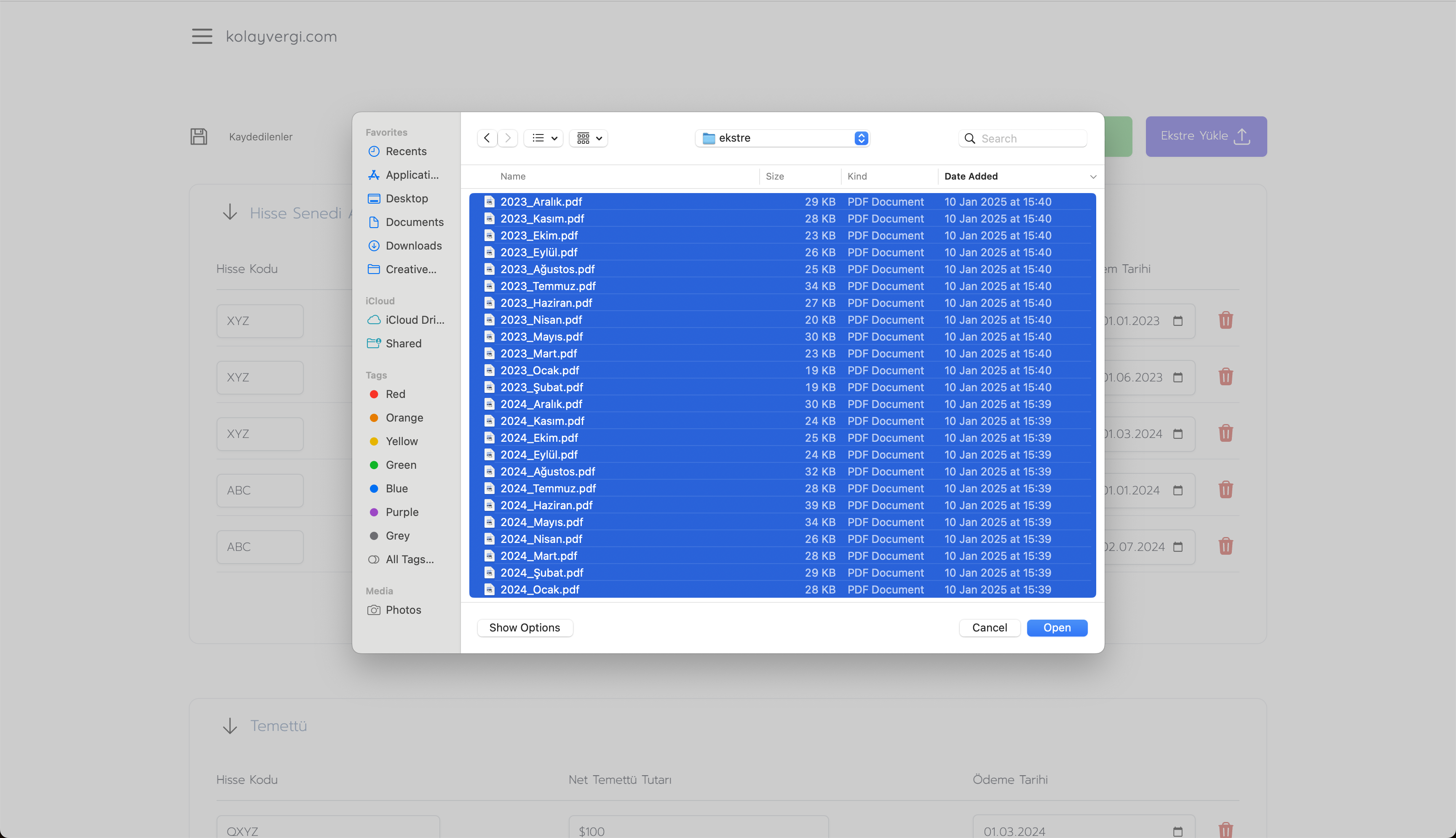Select file 2024_Ocak.pdf
The height and width of the screenshot is (838, 1456).
point(783,589)
